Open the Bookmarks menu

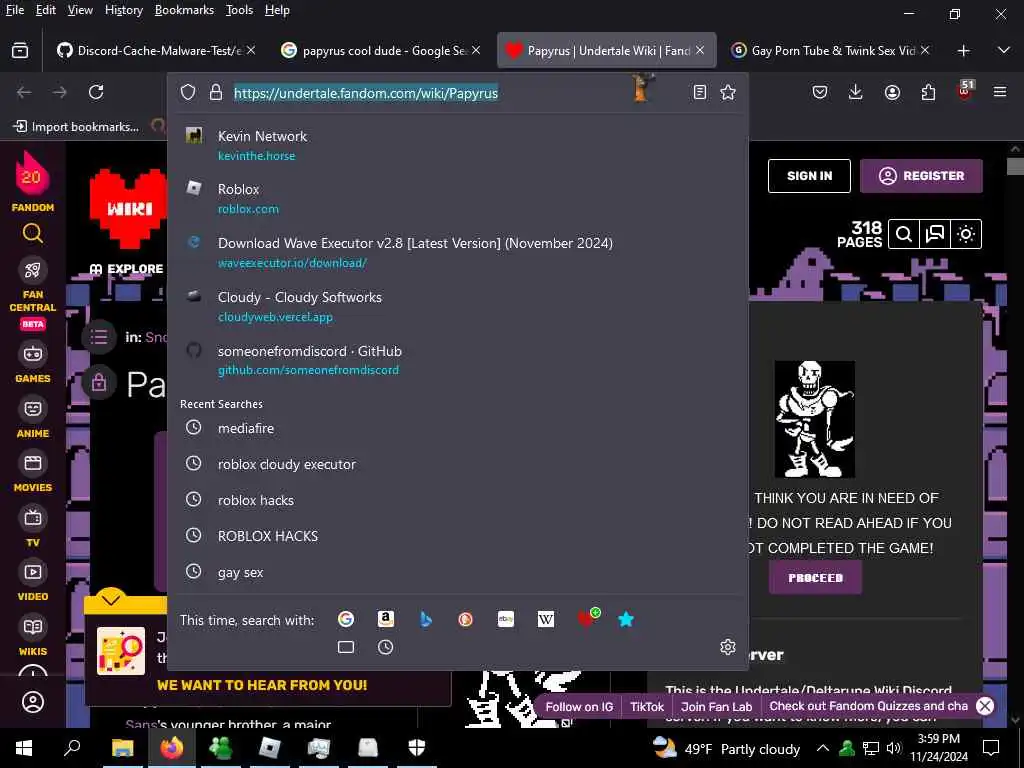[x=184, y=10]
